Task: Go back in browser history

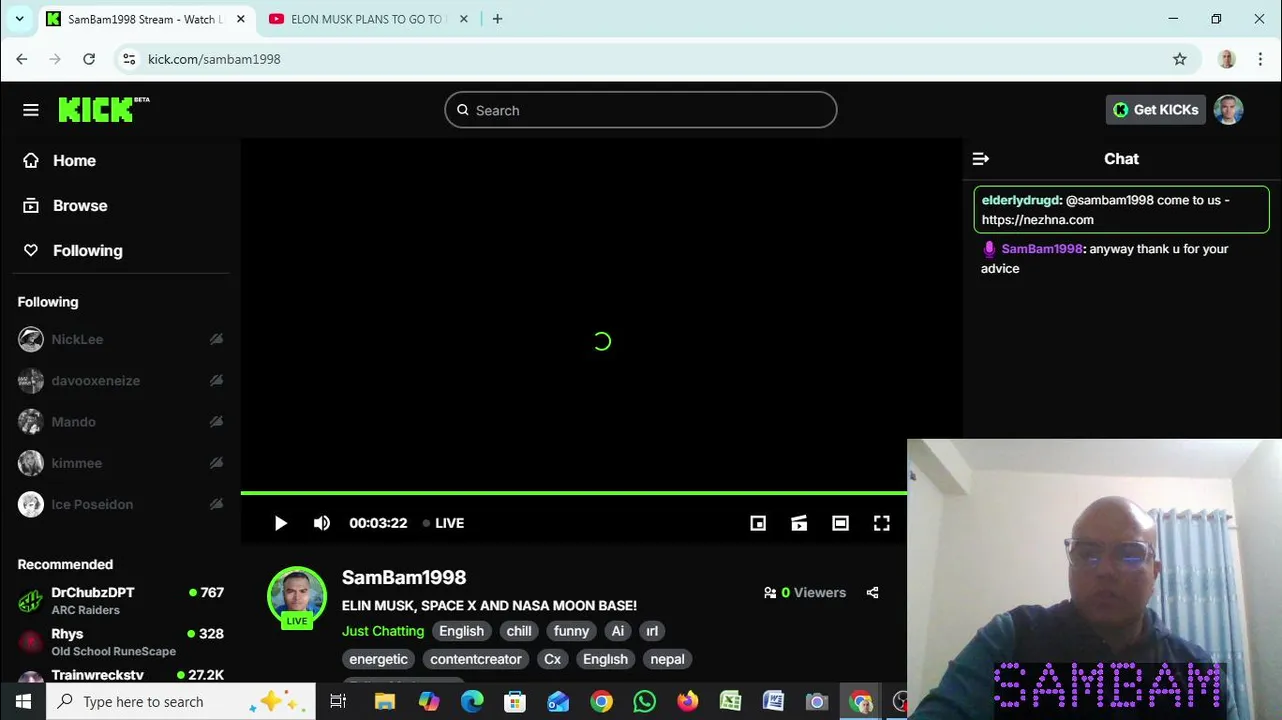Action: pyautogui.click(x=22, y=59)
